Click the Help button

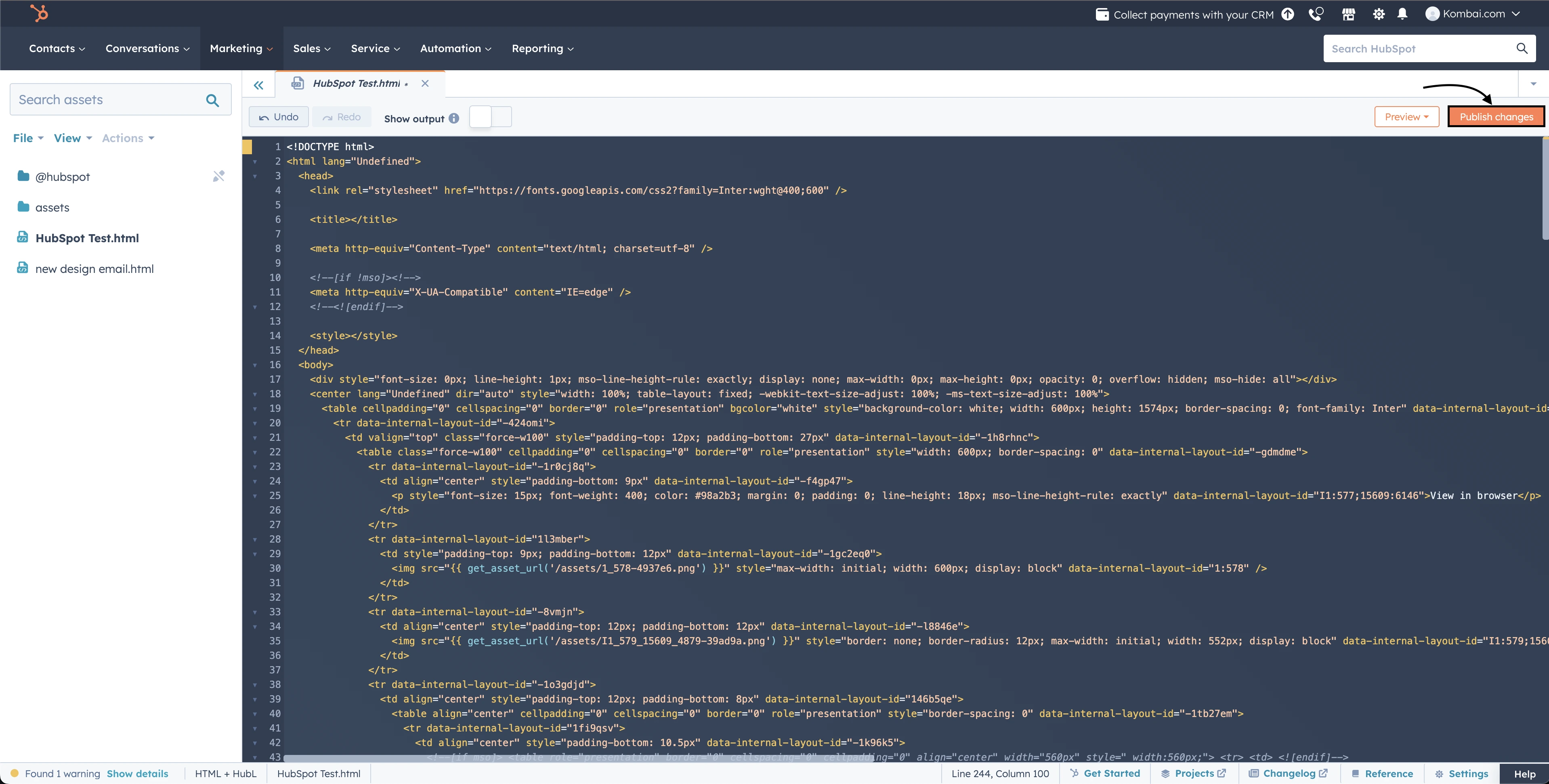[x=1524, y=774]
